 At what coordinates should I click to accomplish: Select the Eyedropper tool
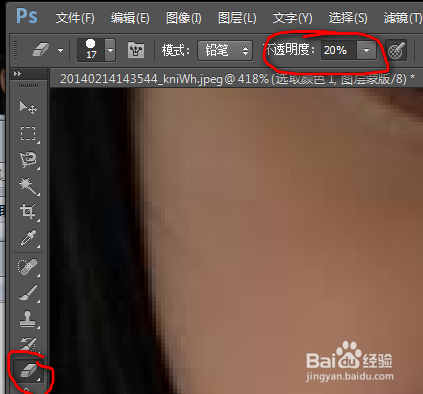click(28, 238)
